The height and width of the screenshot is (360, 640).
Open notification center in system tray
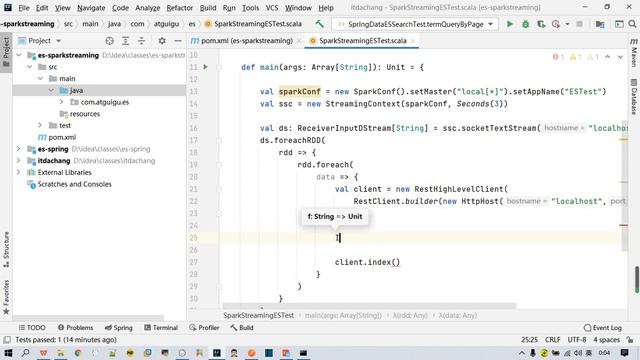[x=624, y=353]
